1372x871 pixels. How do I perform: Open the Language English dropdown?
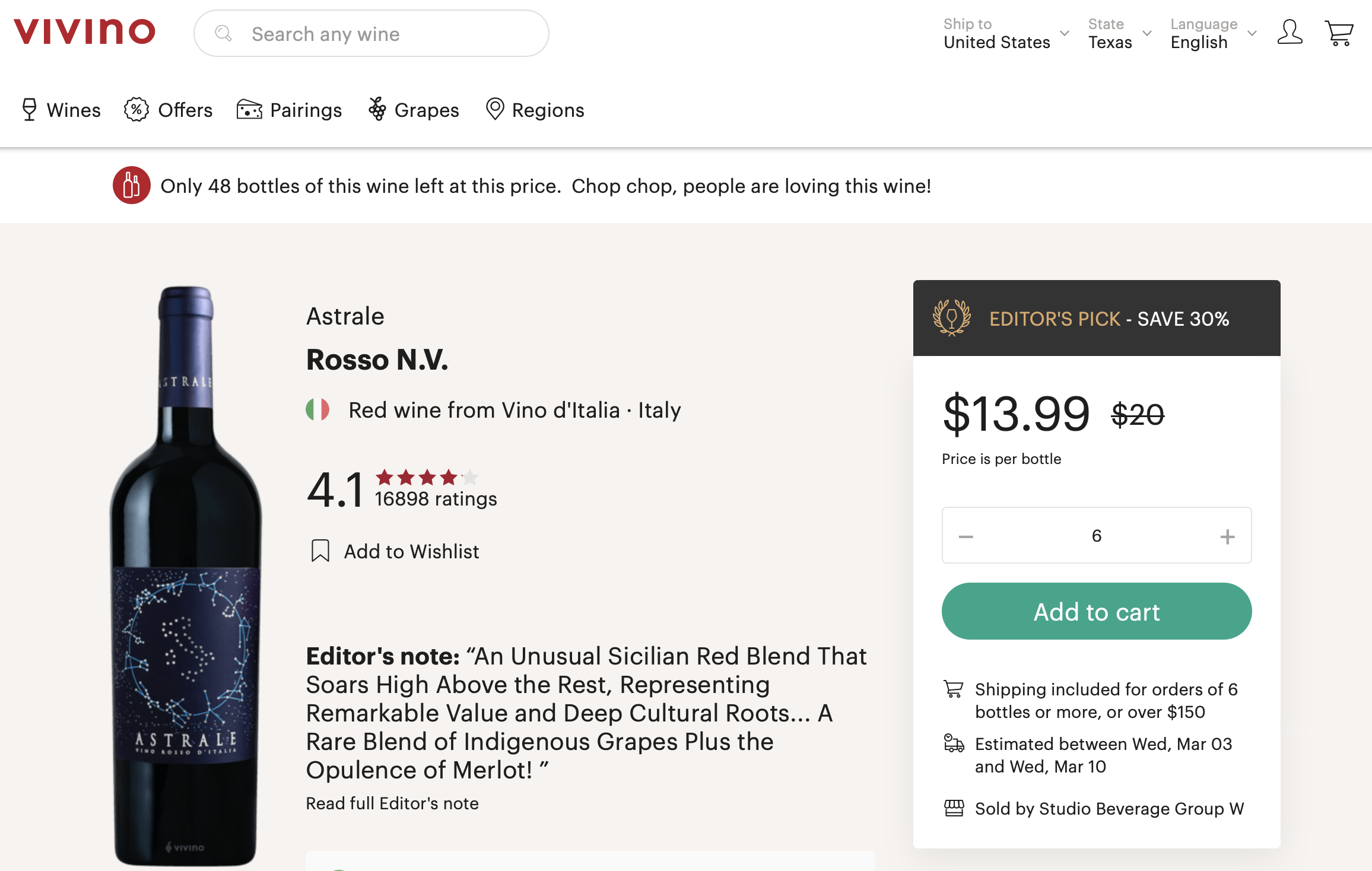coord(1213,33)
